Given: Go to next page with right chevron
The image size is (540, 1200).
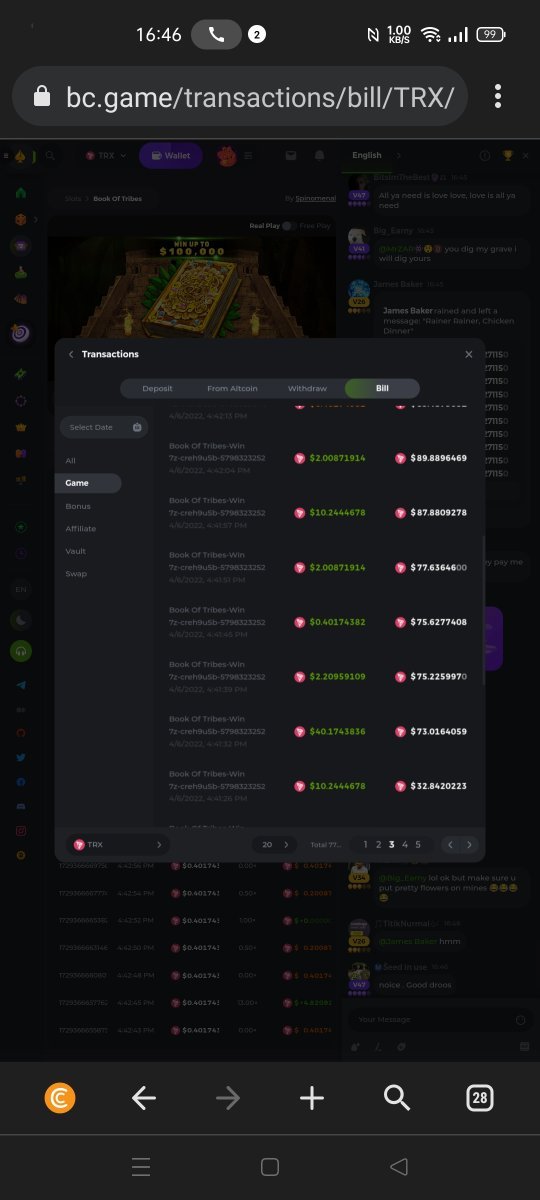Looking at the screenshot, I should pyautogui.click(x=469, y=845).
